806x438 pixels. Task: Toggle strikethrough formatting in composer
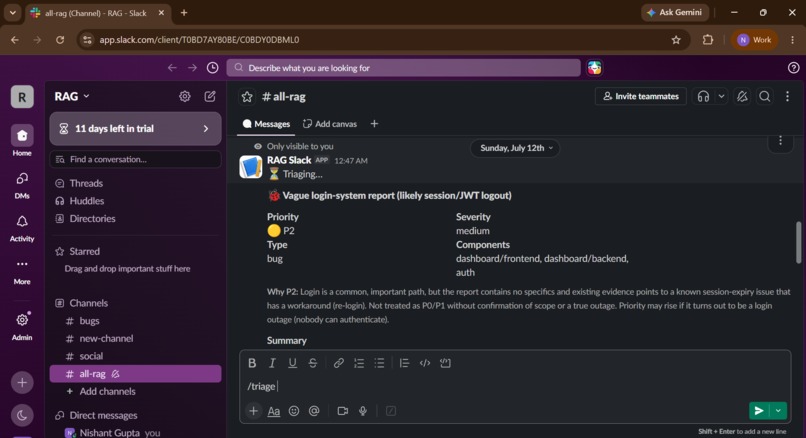[313, 363]
